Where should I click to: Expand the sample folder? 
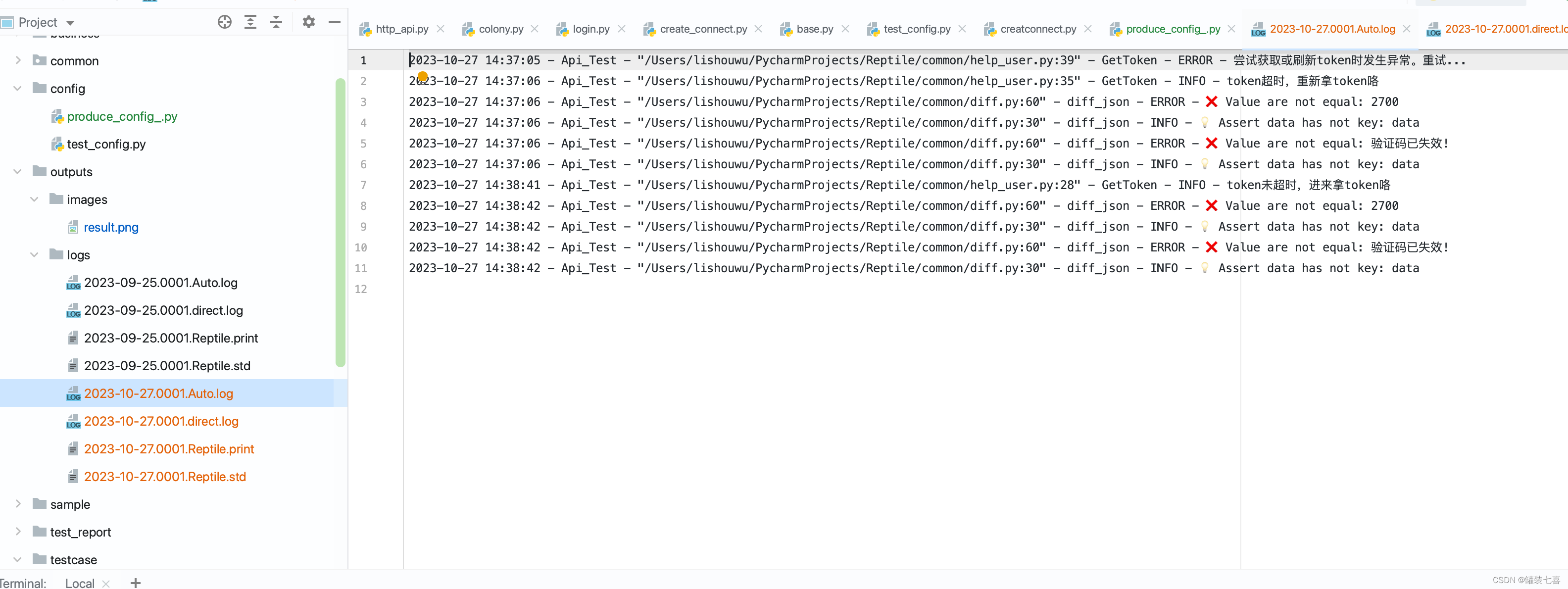pos(18,504)
